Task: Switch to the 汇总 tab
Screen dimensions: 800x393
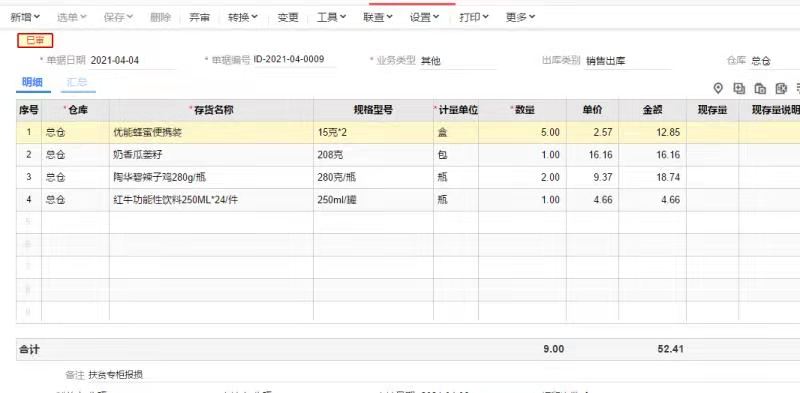Action: pos(77,83)
